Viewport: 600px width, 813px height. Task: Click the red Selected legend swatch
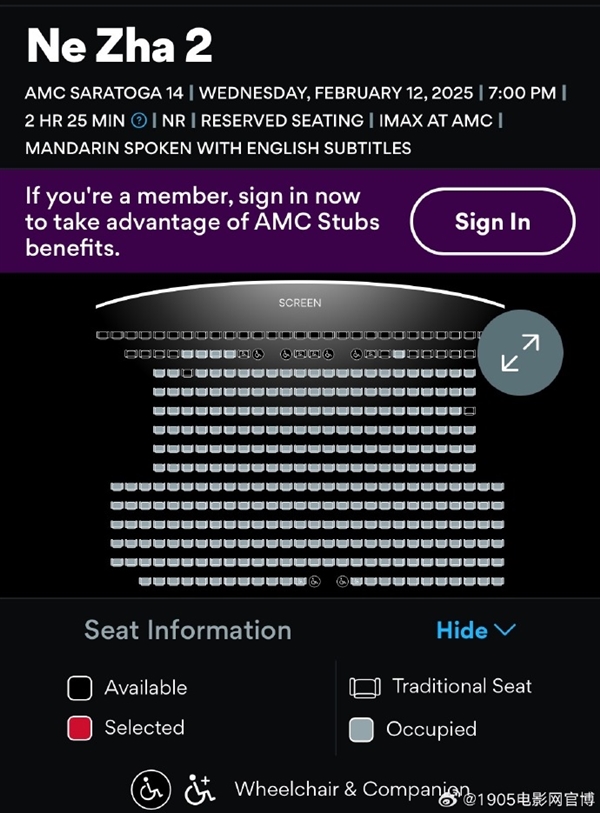pyautogui.click(x=80, y=728)
